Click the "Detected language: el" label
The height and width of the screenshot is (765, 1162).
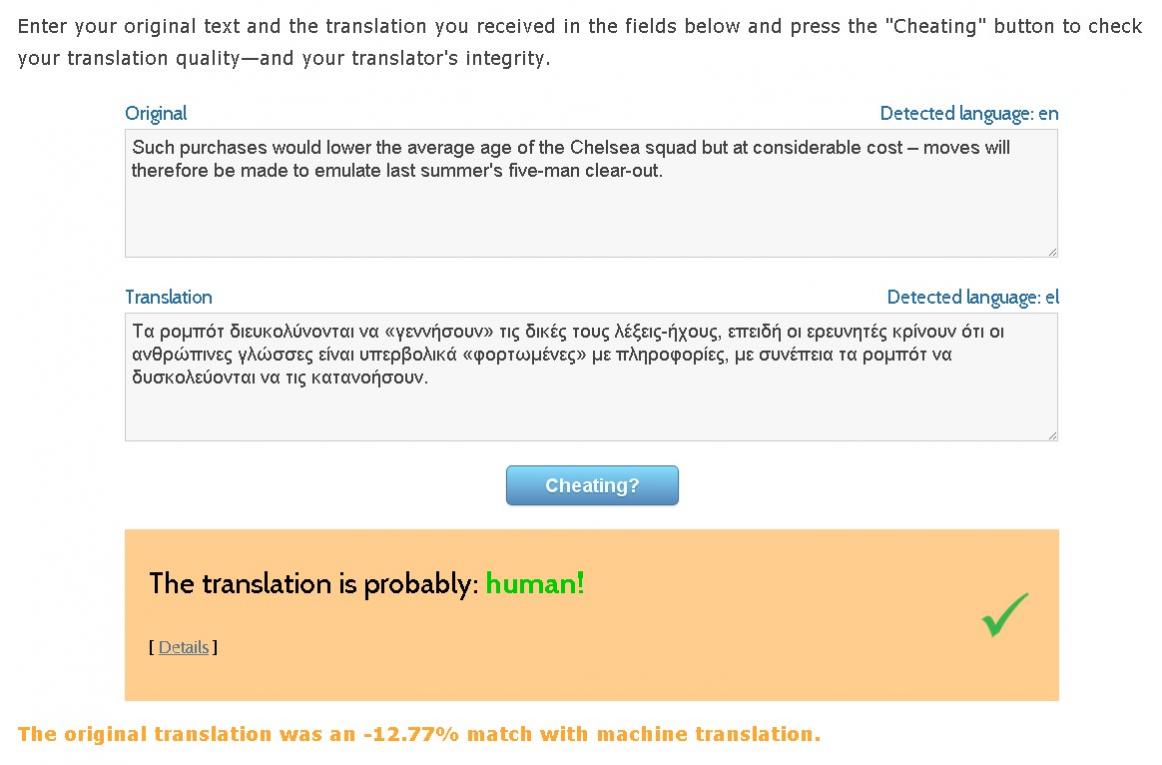click(972, 297)
